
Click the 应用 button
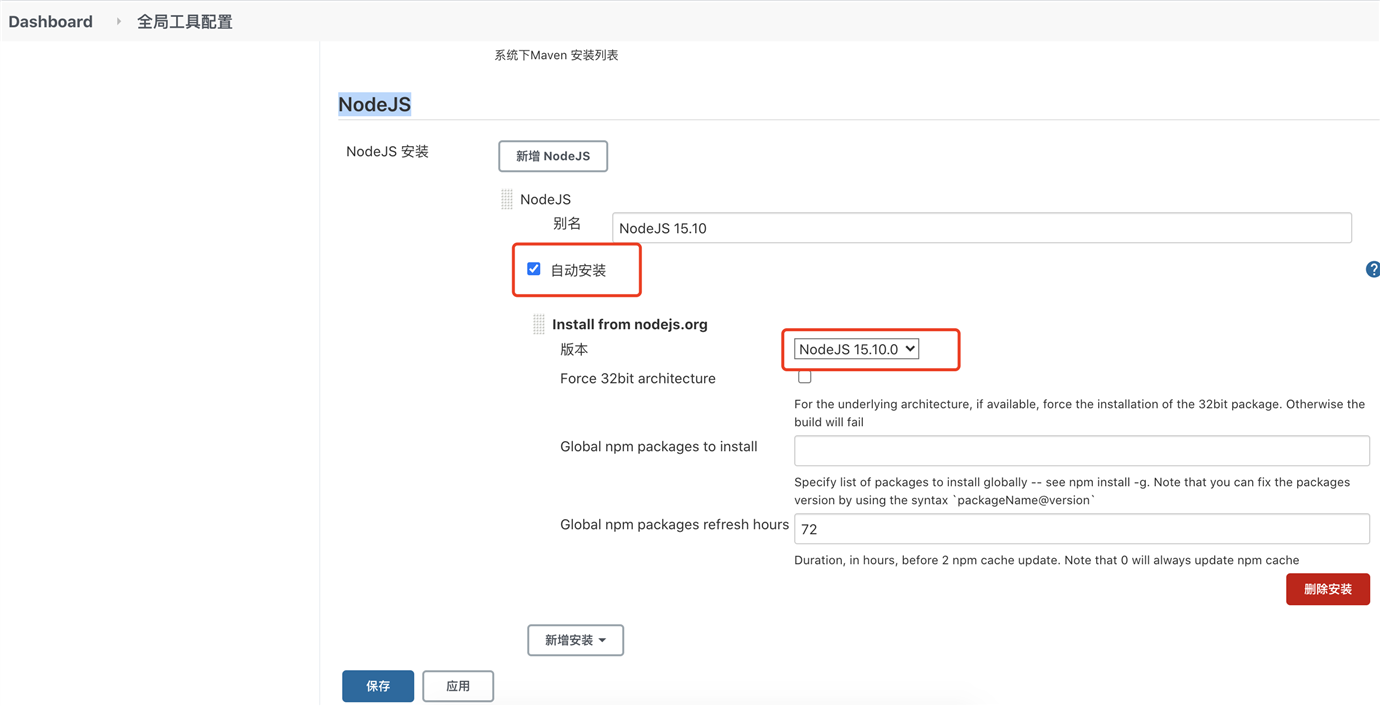tap(458, 686)
